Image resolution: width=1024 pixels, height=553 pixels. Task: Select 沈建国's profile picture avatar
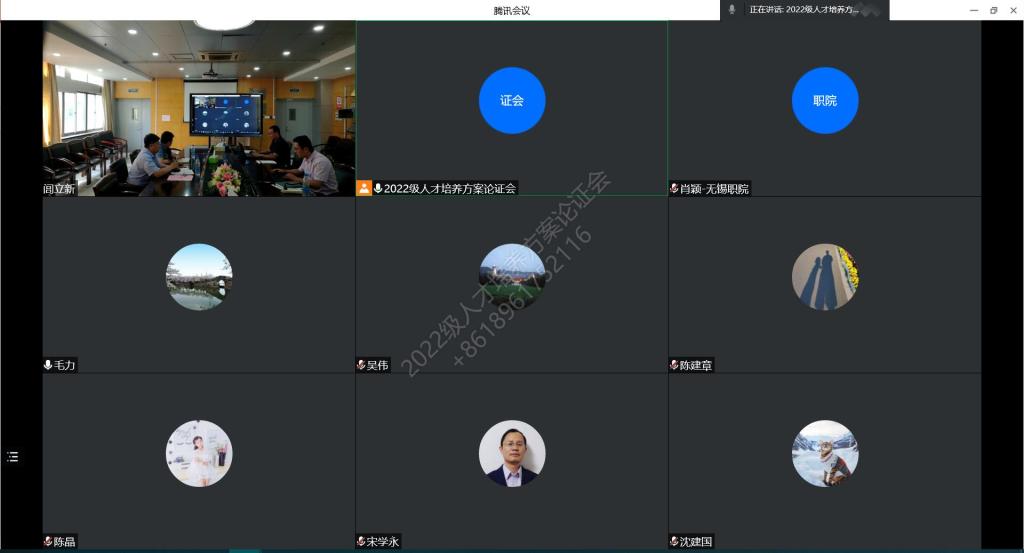[825, 453]
